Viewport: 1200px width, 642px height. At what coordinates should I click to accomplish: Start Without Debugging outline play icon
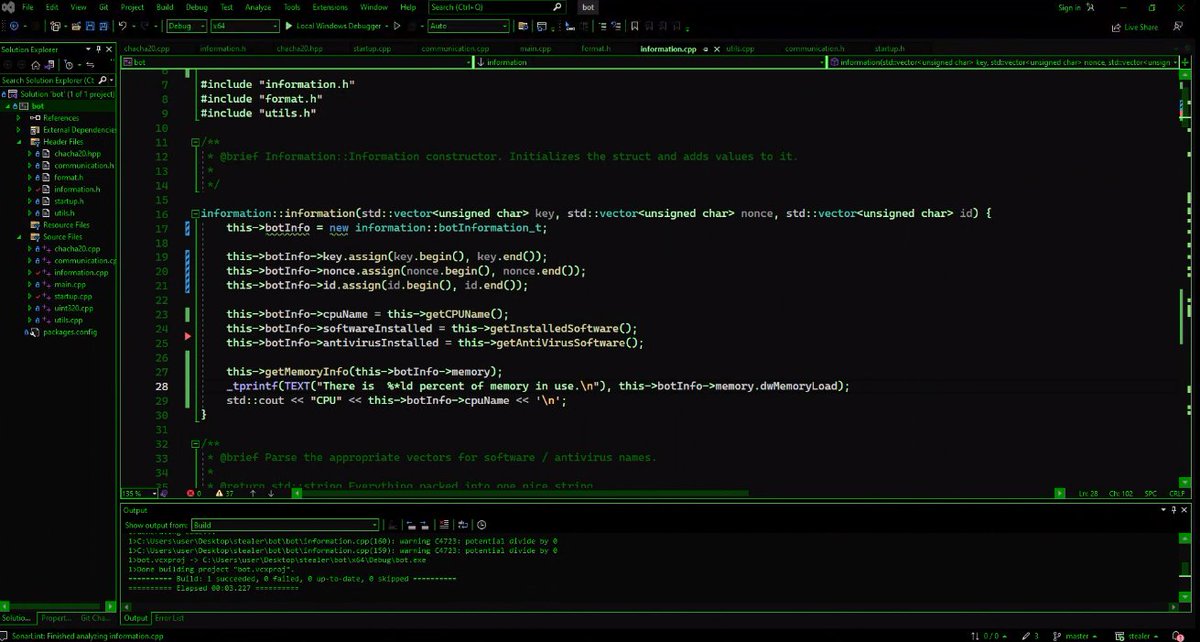397,25
